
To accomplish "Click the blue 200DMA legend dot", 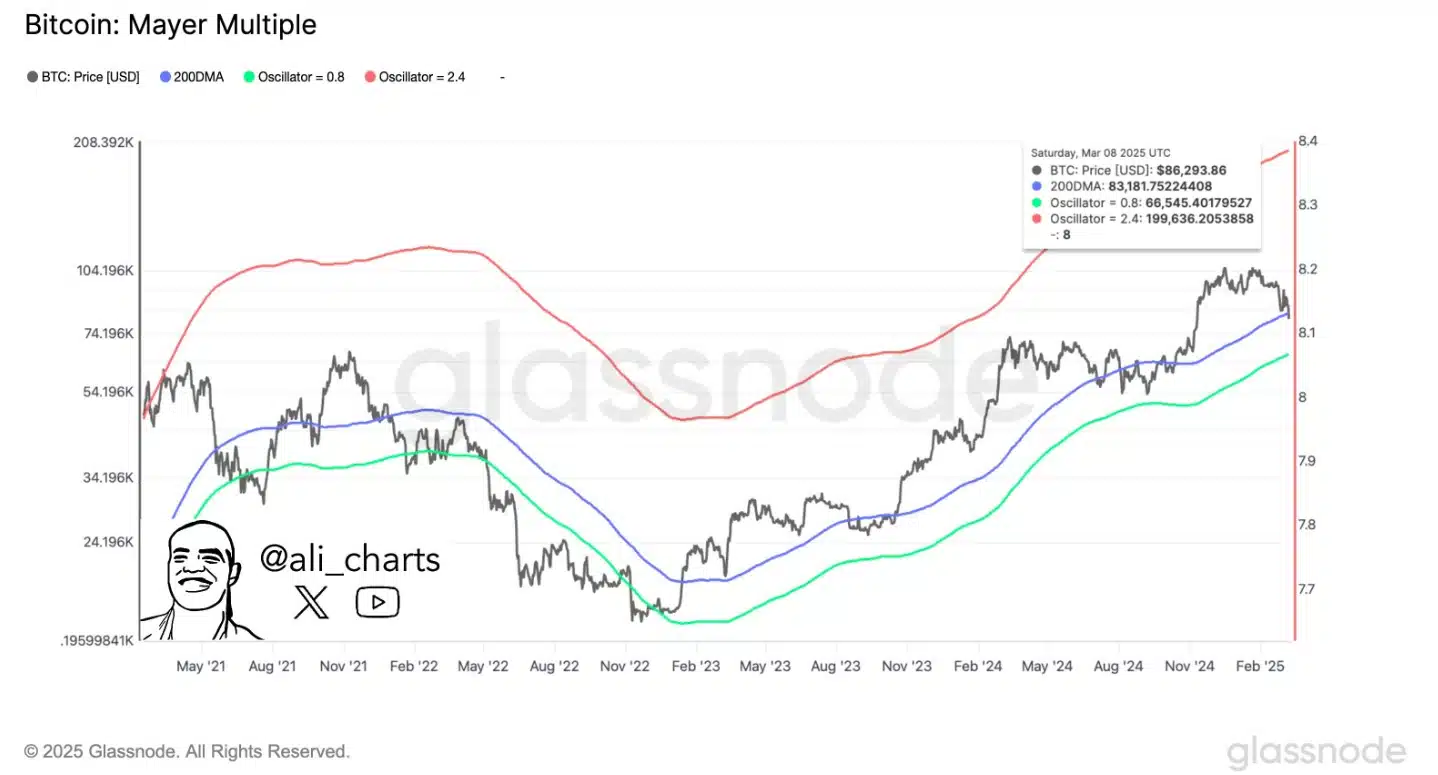I will (x=165, y=76).
